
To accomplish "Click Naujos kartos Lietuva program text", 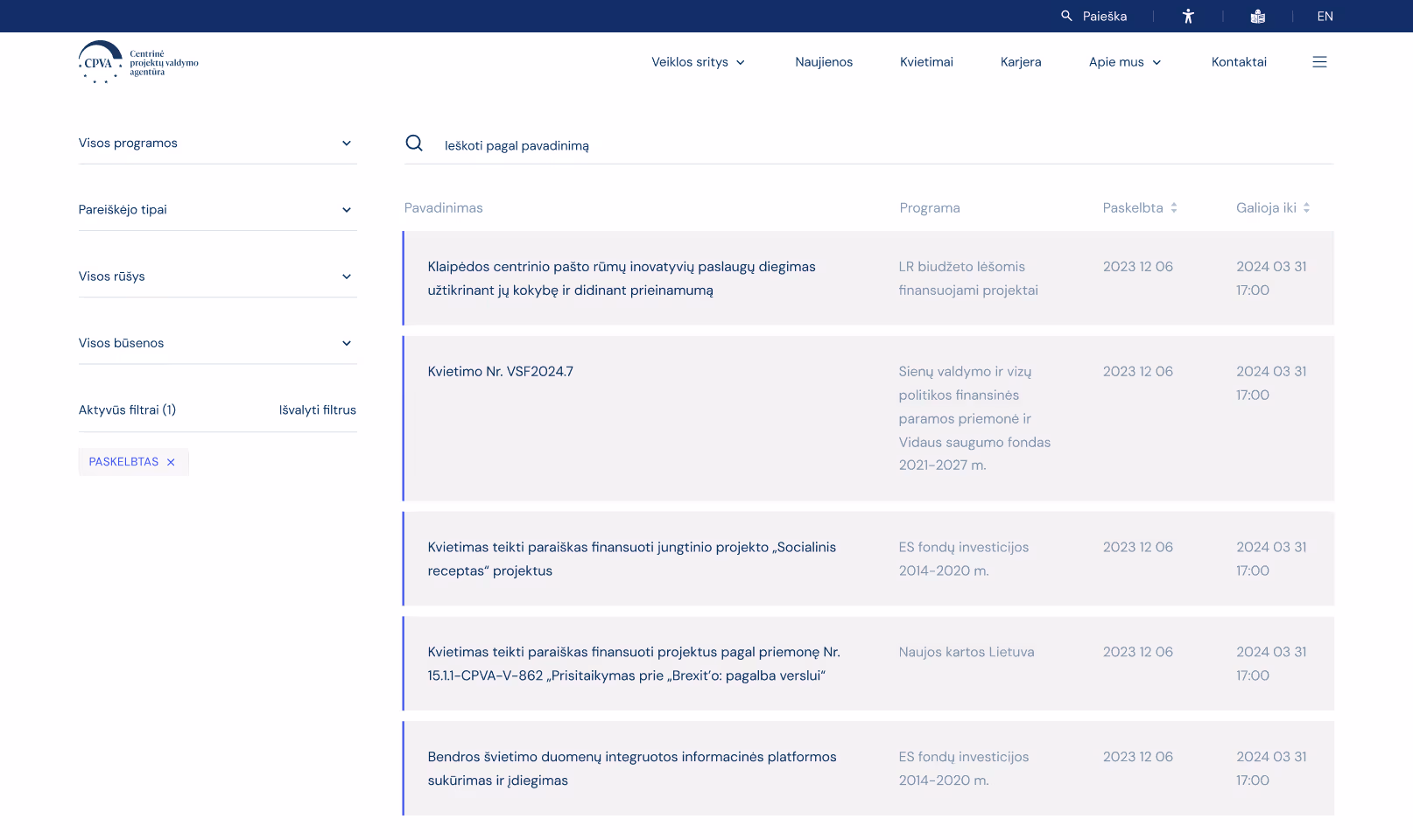I will coord(967,652).
